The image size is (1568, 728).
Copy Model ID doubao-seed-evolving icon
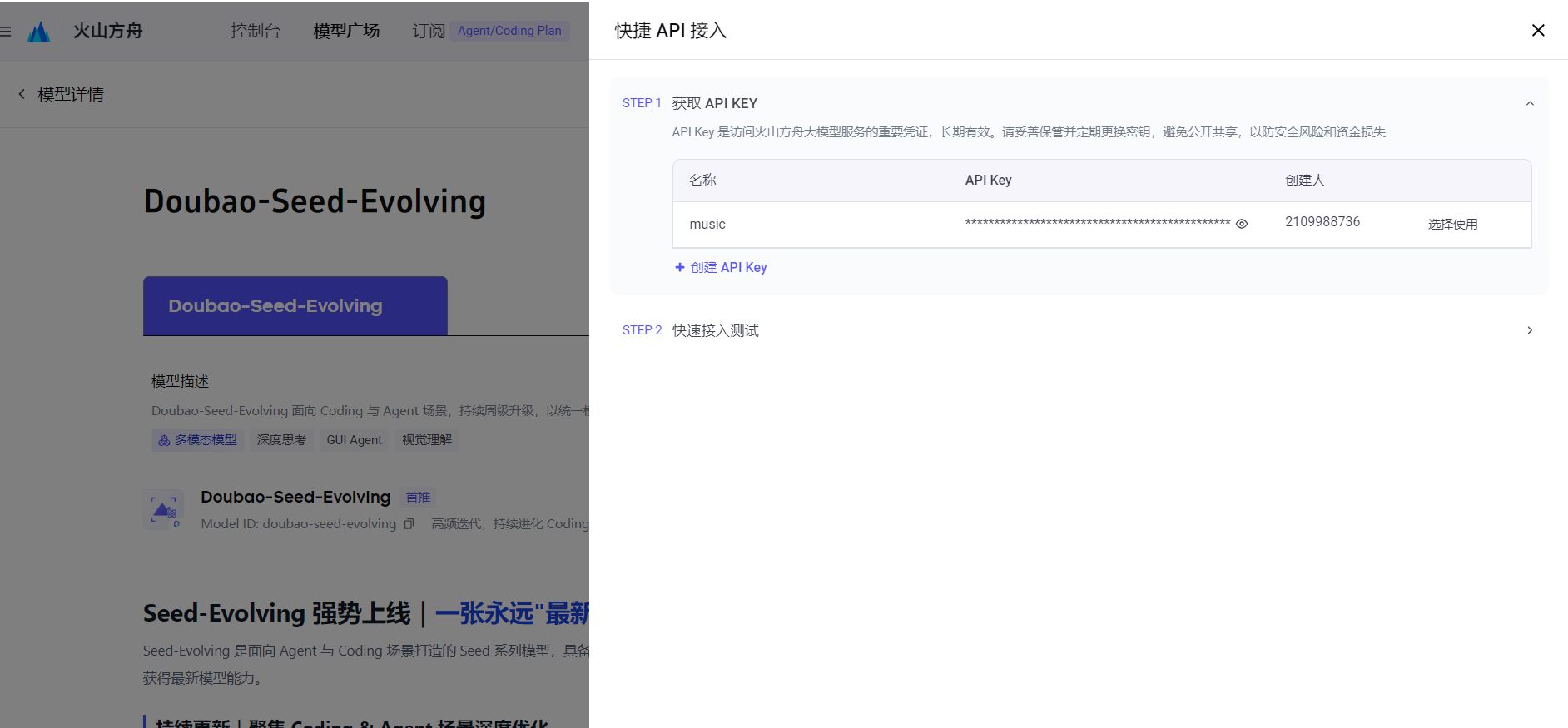point(409,524)
